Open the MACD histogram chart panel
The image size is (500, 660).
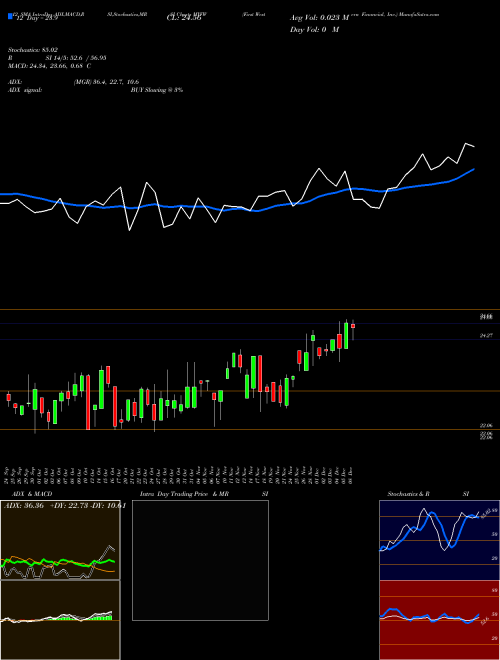[x=60, y=620]
